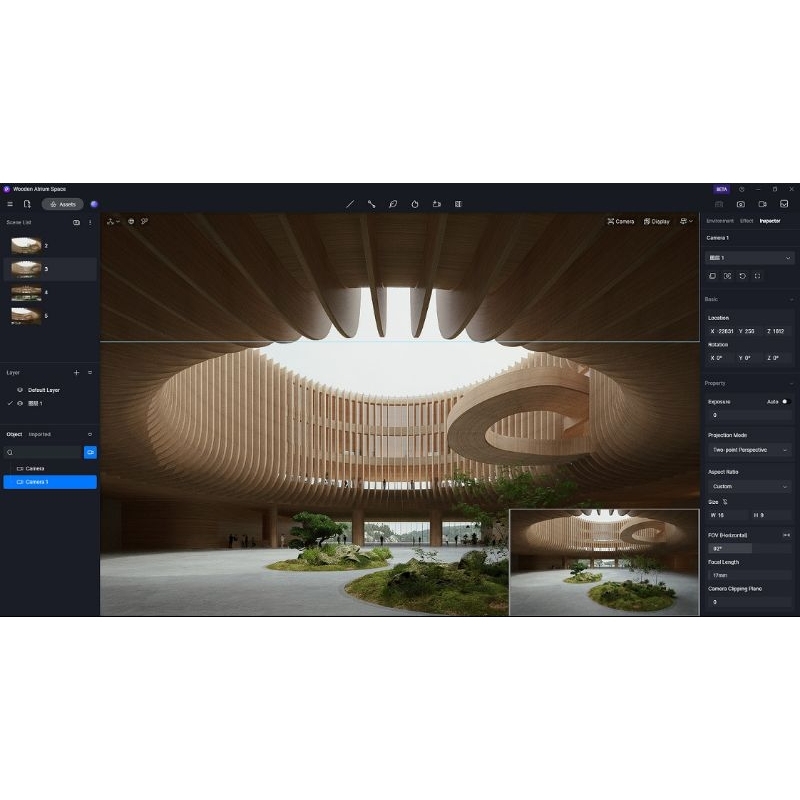Image resolution: width=800 pixels, height=800 pixels.
Task: Click the add layer plus icon
Action: [x=76, y=372]
